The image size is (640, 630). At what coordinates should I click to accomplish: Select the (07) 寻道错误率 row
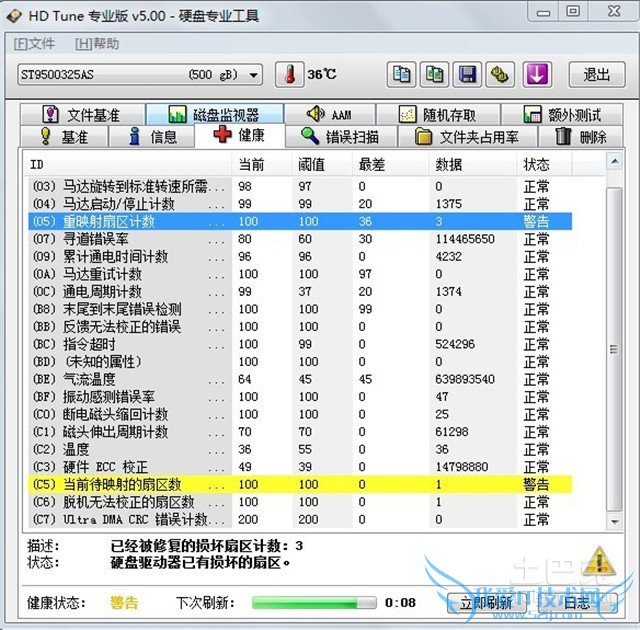point(300,239)
